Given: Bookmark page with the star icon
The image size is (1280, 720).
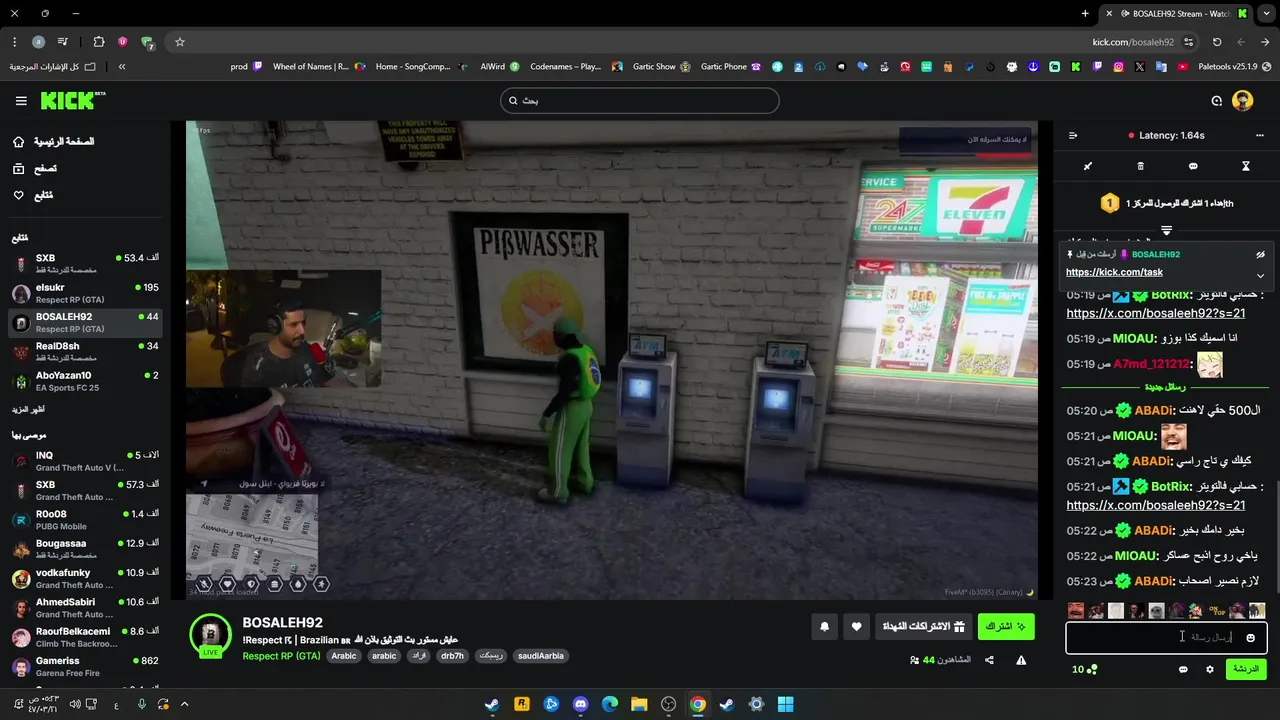Looking at the screenshot, I should click(180, 42).
